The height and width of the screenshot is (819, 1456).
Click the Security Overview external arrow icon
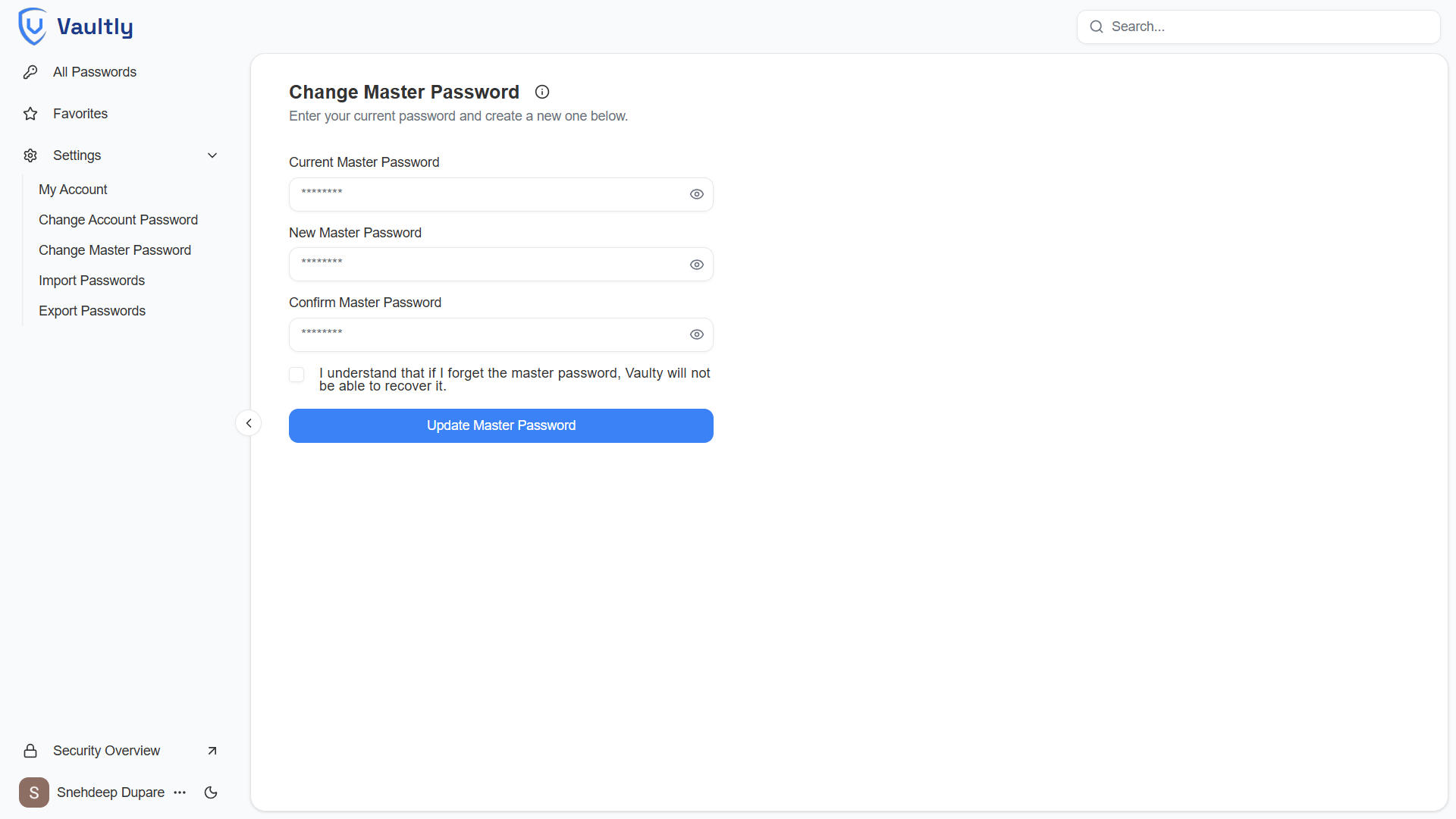[x=212, y=751]
